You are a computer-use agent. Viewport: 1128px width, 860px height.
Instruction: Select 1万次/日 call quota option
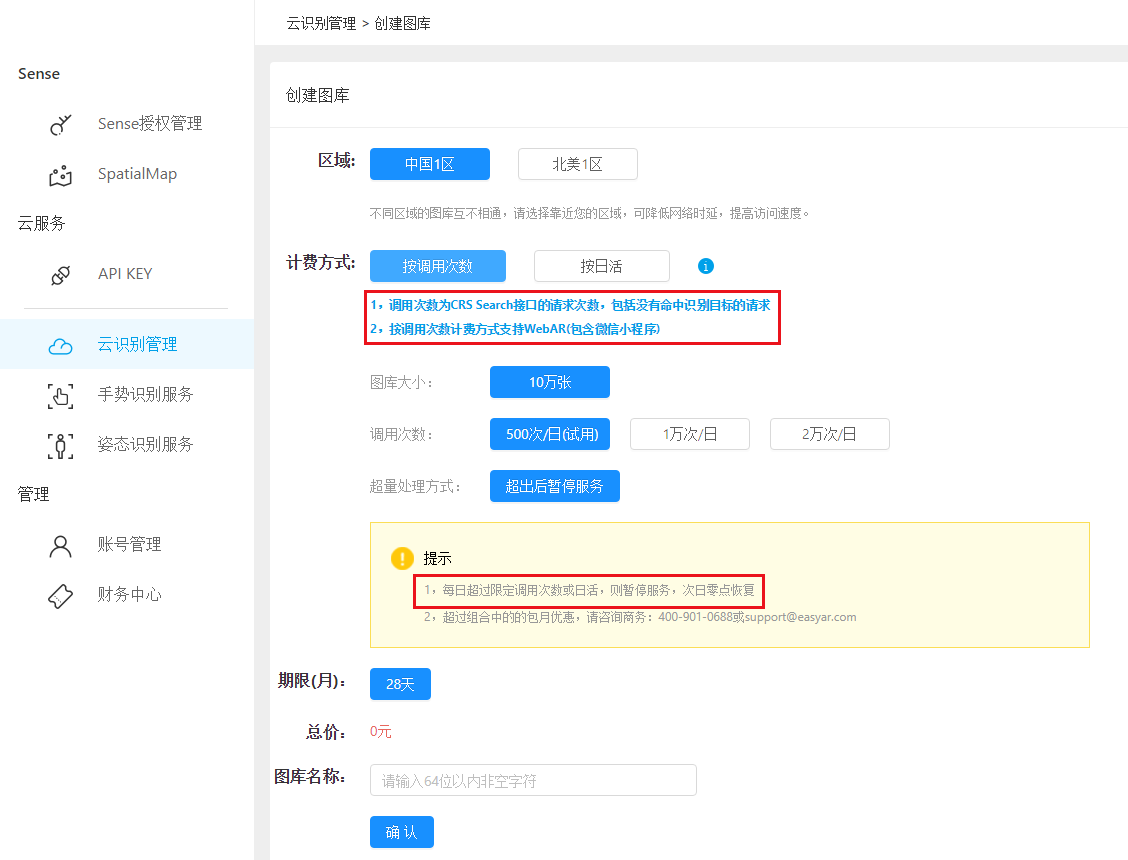[689, 433]
